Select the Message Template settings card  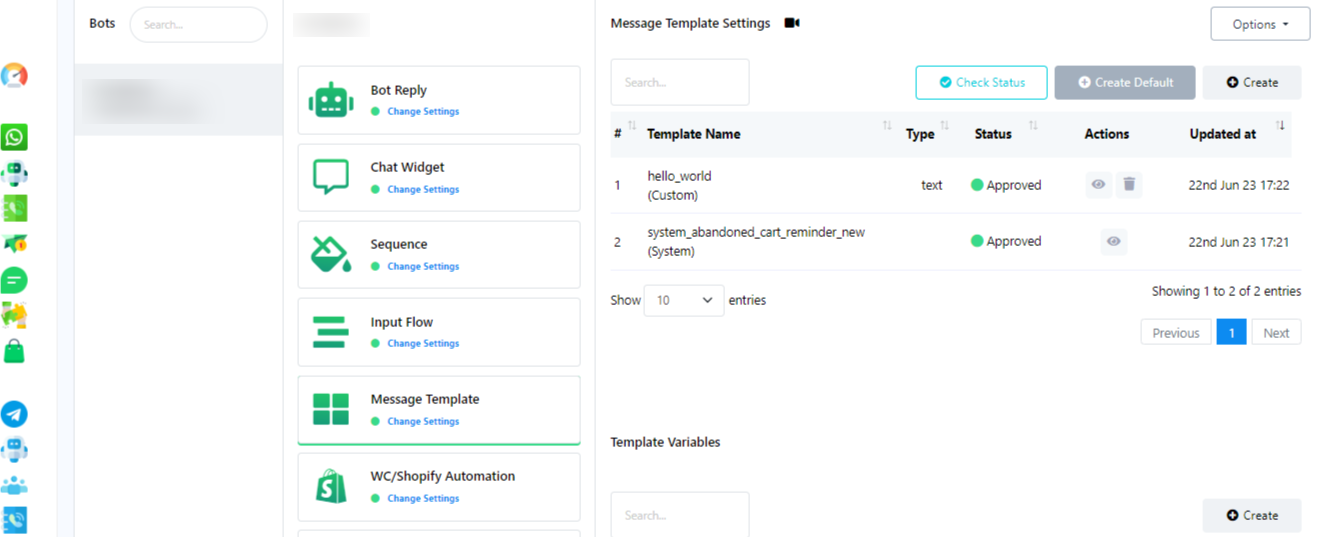[438, 409]
